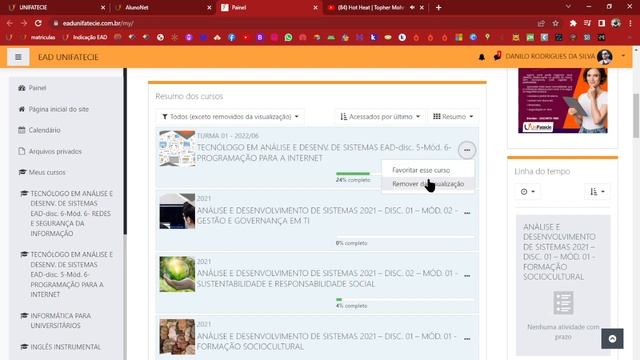The image size is (640, 360).
Task: Expand user menu arrow beside avatar
Action: [623, 56]
